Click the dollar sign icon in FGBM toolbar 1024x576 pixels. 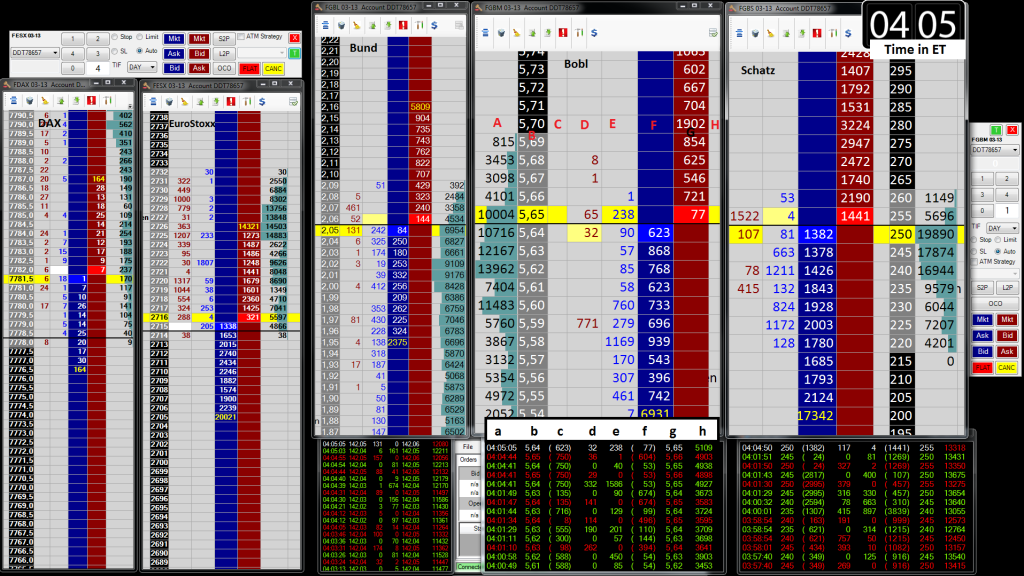click(594, 33)
